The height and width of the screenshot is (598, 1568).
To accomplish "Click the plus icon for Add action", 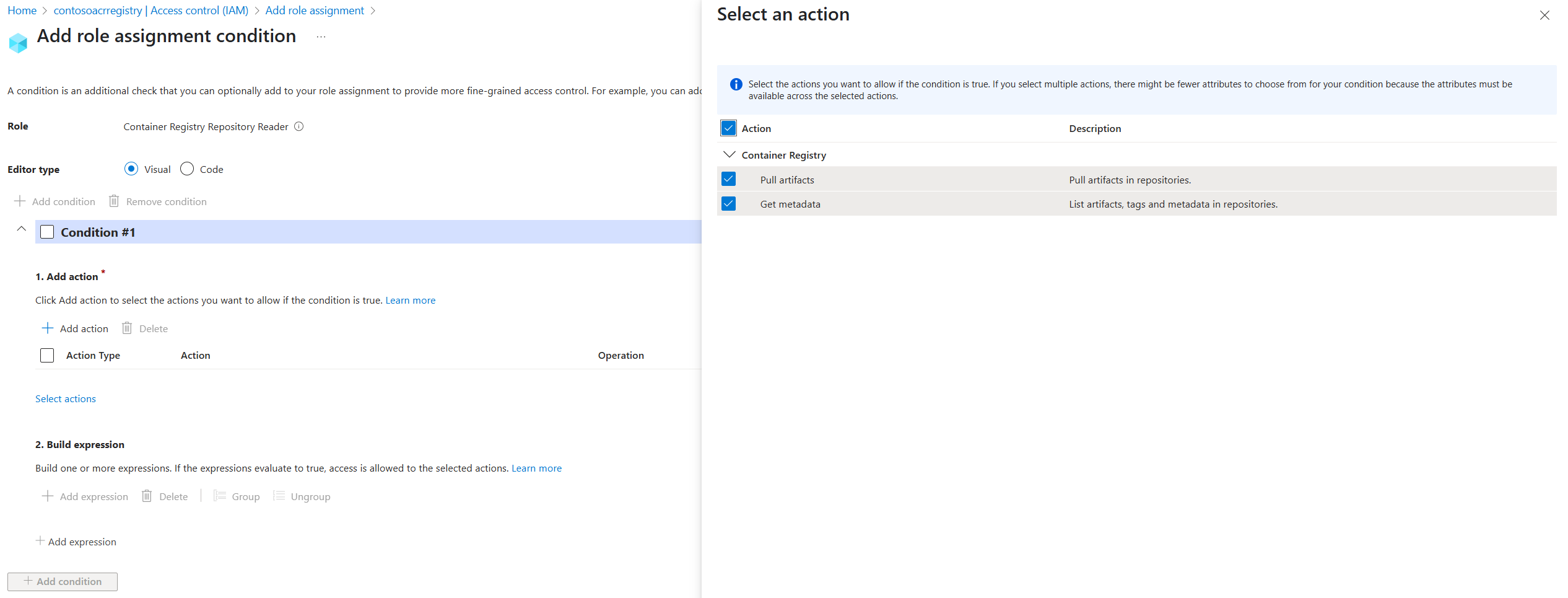I will tap(48, 328).
